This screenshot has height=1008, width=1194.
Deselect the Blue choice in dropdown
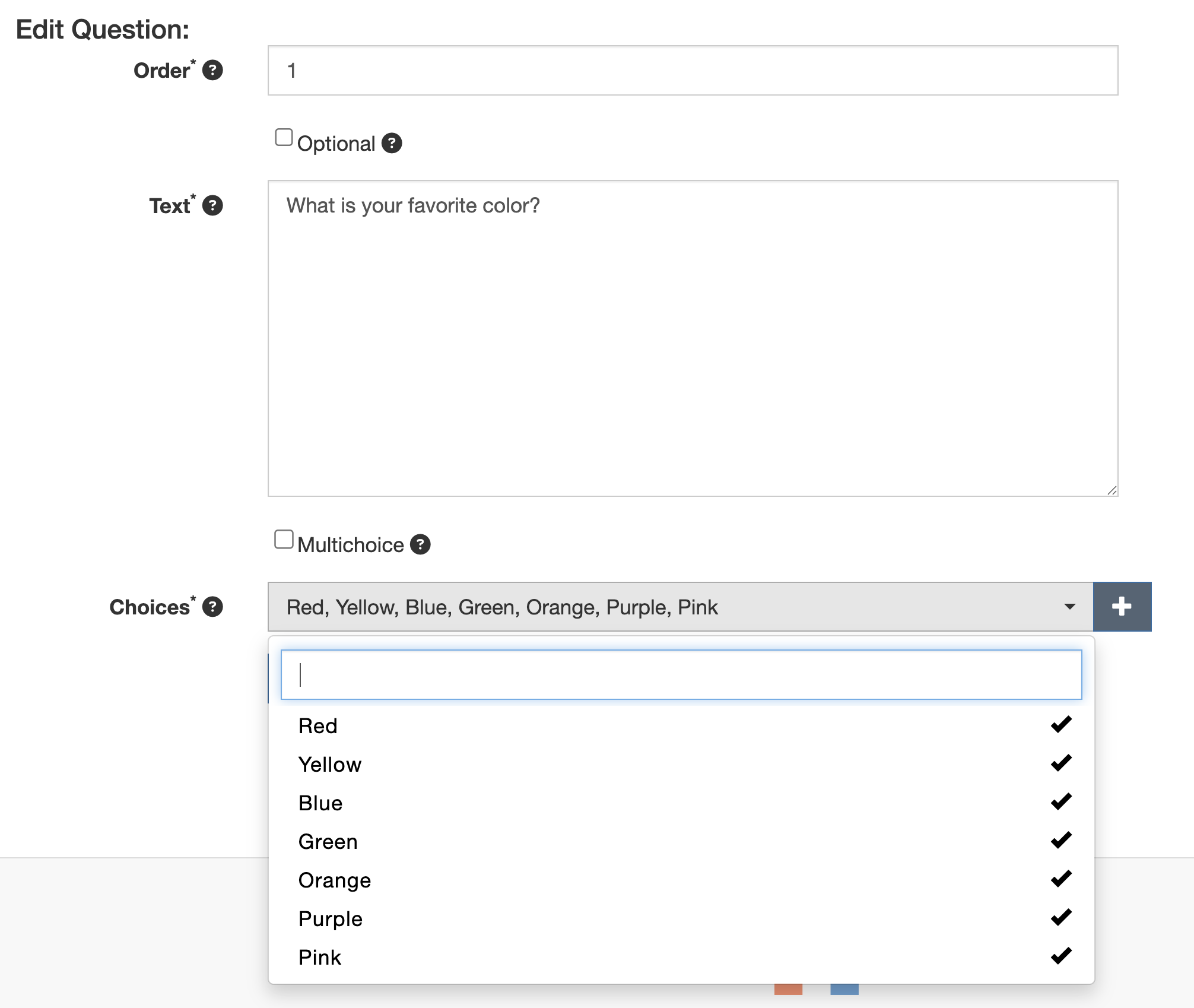point(320,803)
